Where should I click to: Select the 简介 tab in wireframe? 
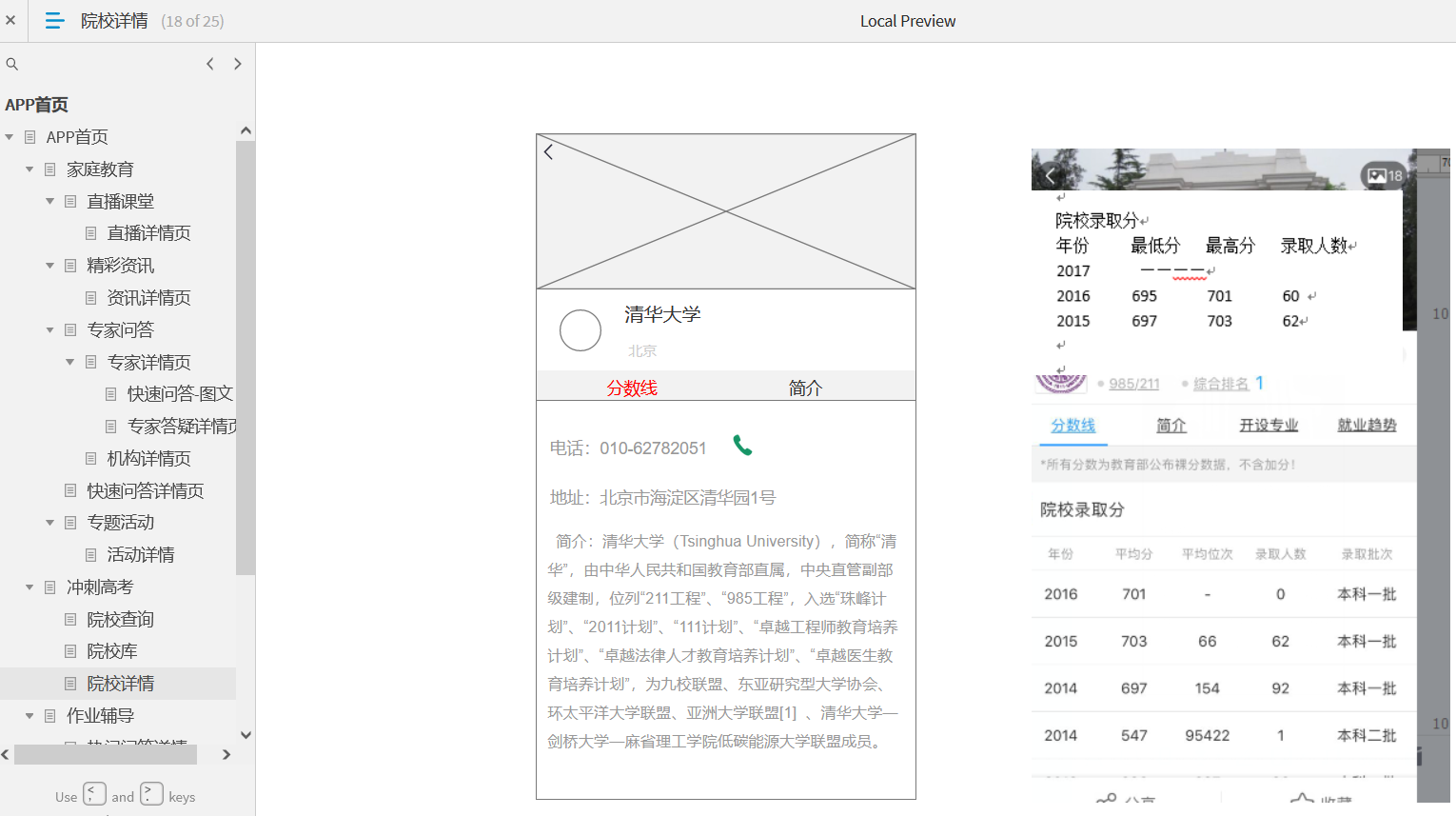(x=805, y=388)
